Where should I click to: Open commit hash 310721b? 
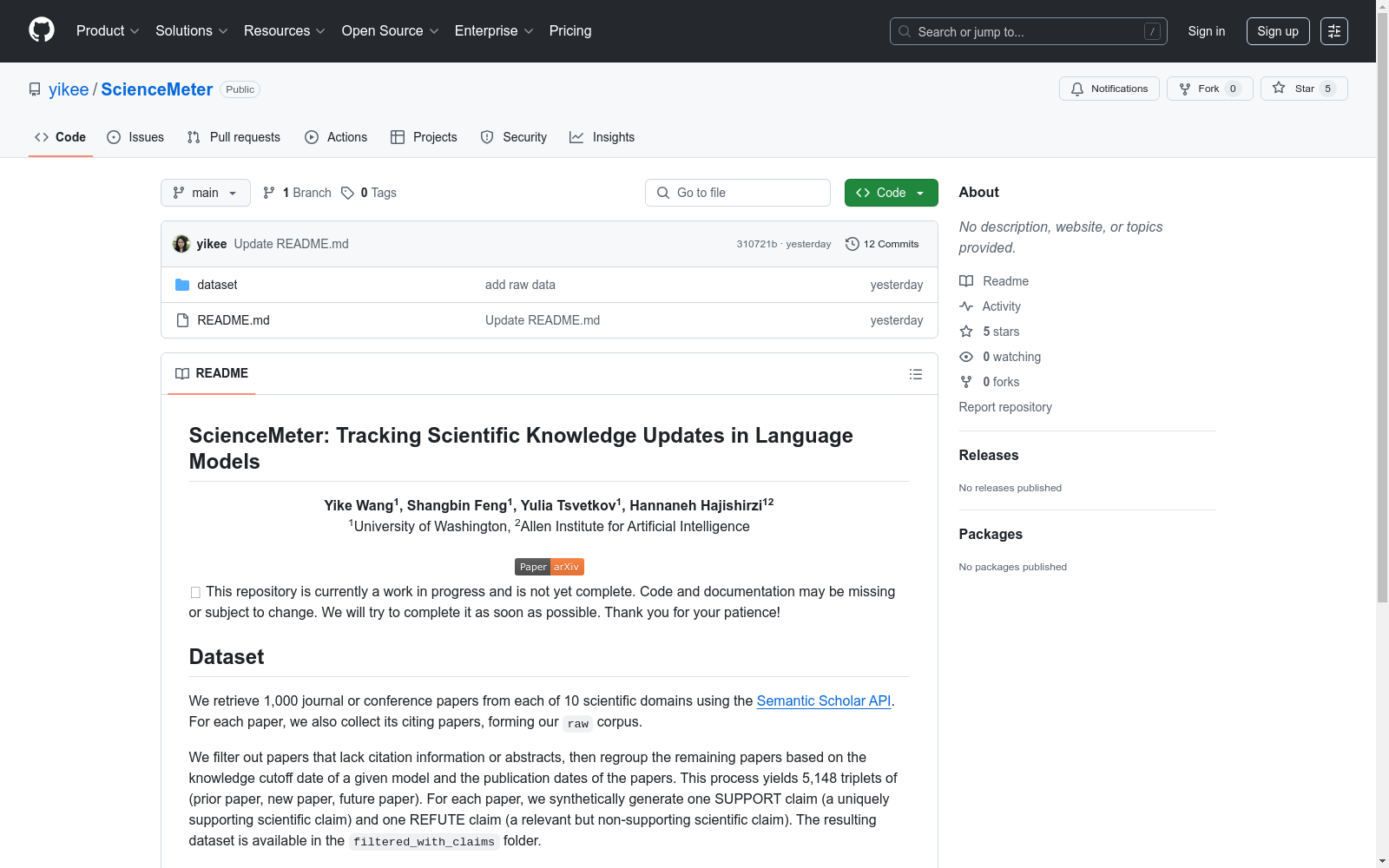tap(757, 244)
